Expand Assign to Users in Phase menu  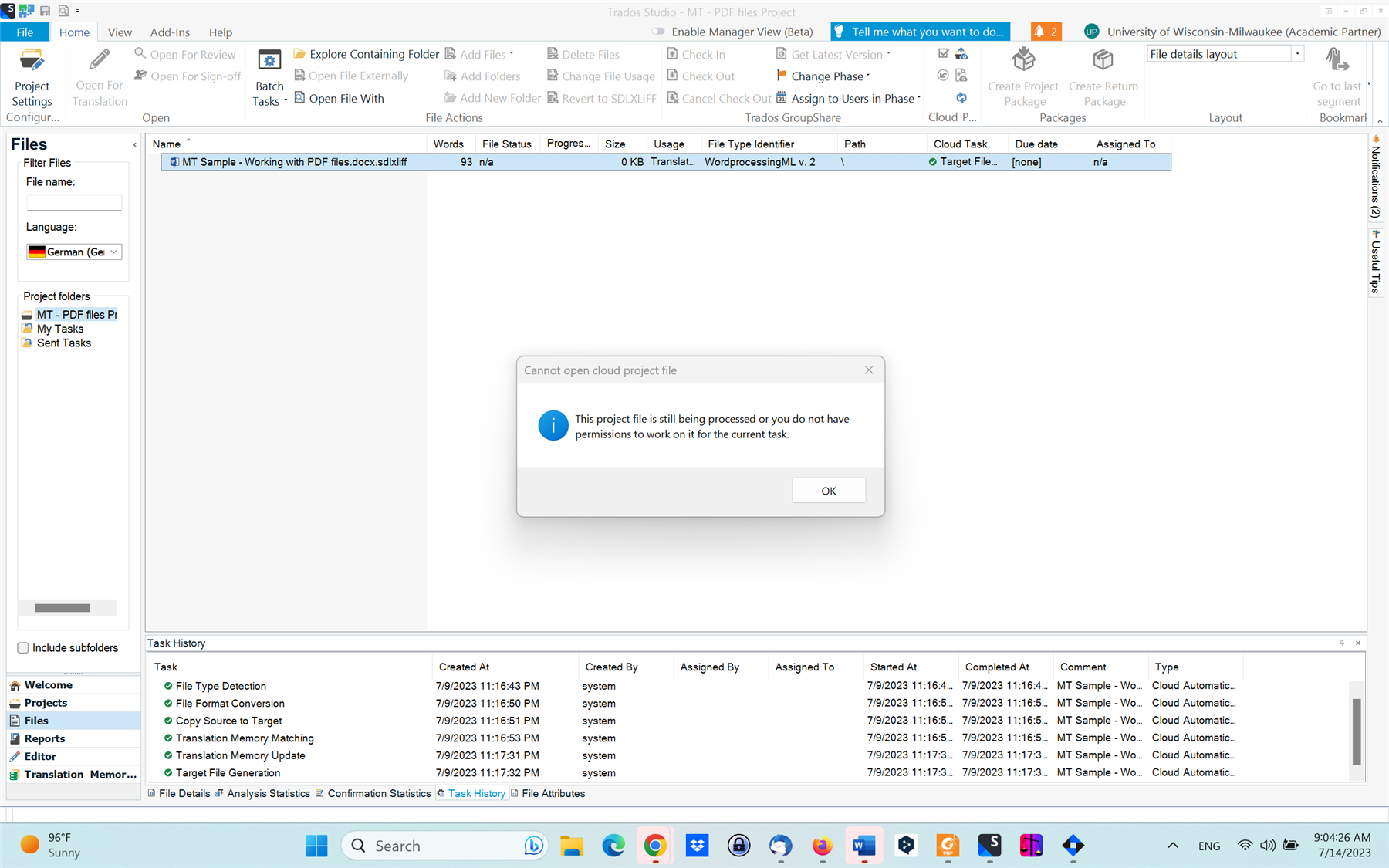pyautogui.click(x=918, y=98)
